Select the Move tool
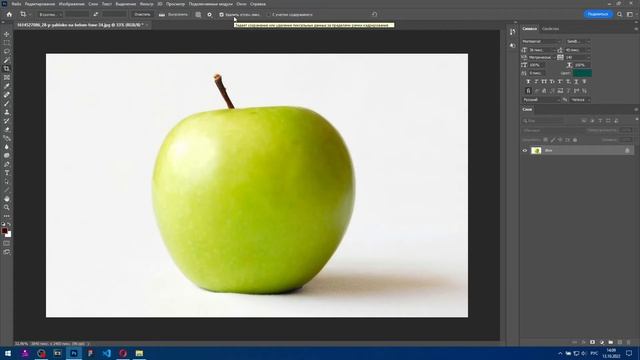This screenshot has width=640, height=360. 7,34
